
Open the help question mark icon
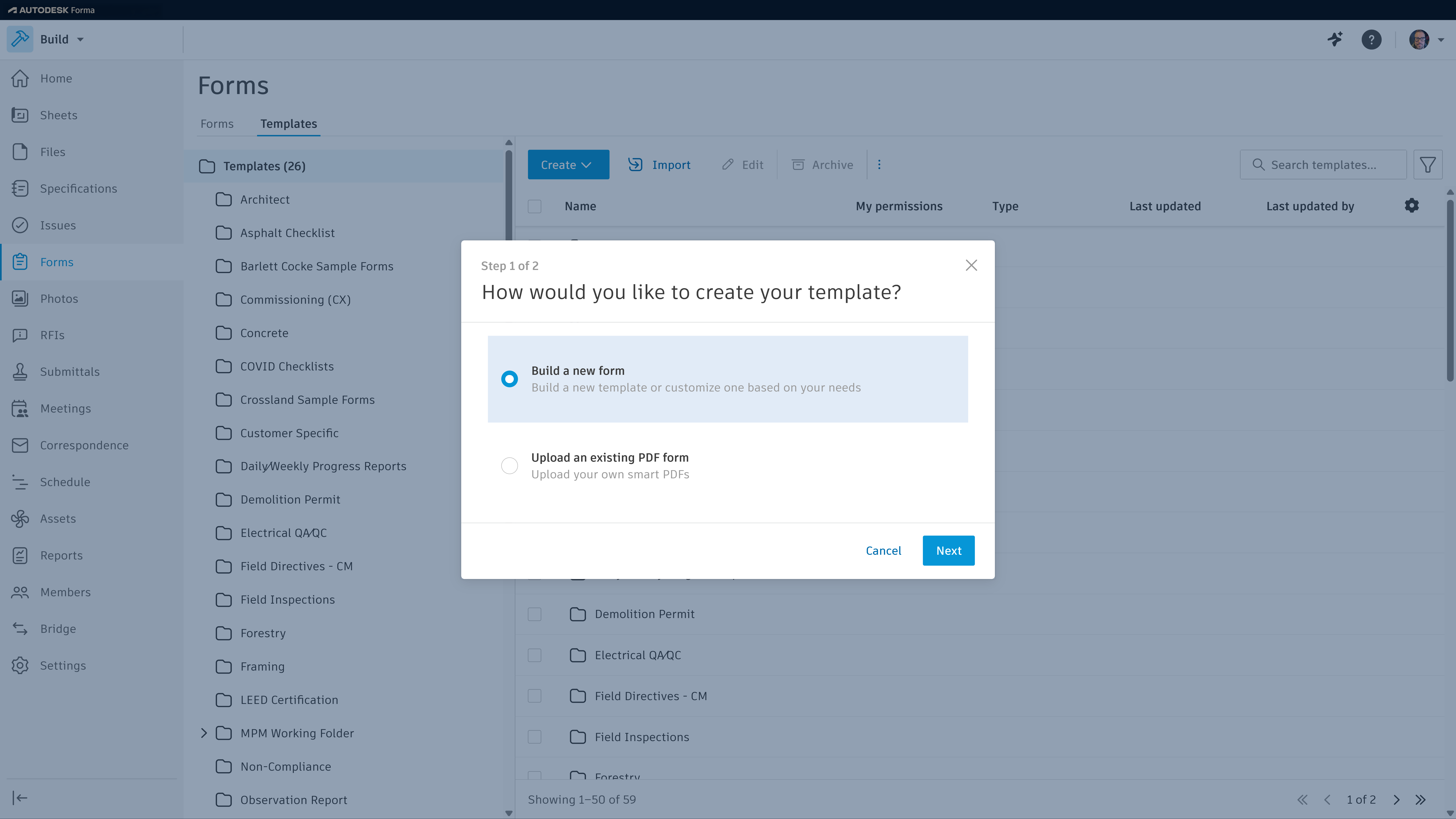(x=1371, y=40)
